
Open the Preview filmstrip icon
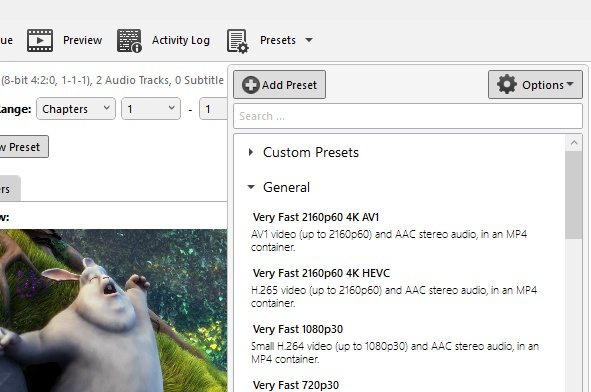coord(40,40)
